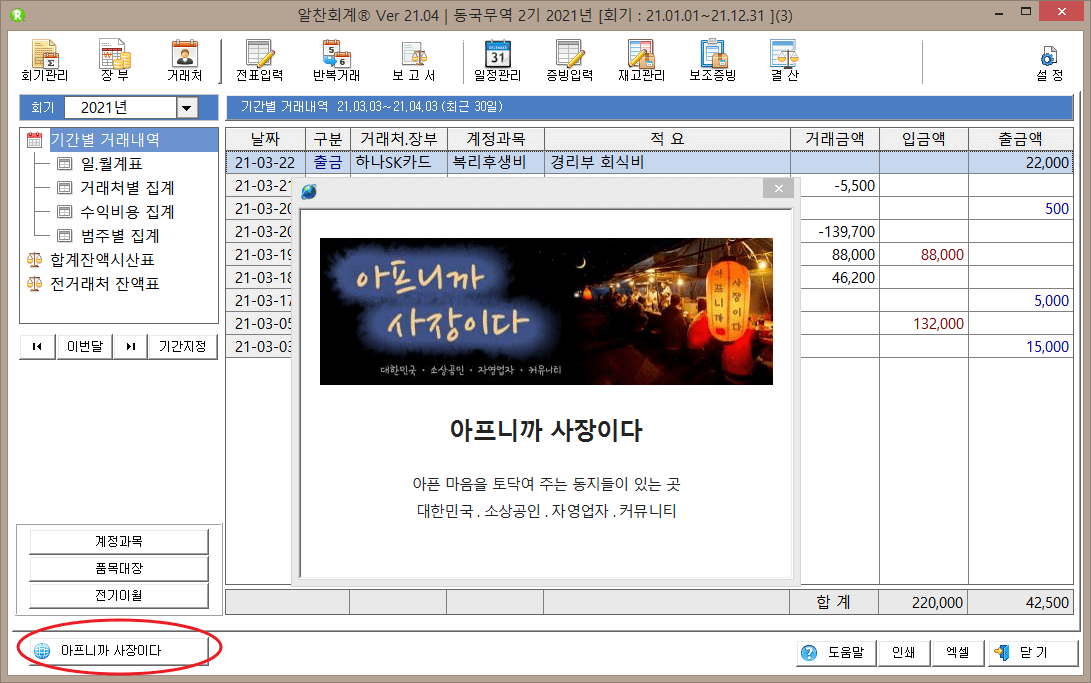
Task: Select 일.월계표 tree item
Action: [111, 164]
